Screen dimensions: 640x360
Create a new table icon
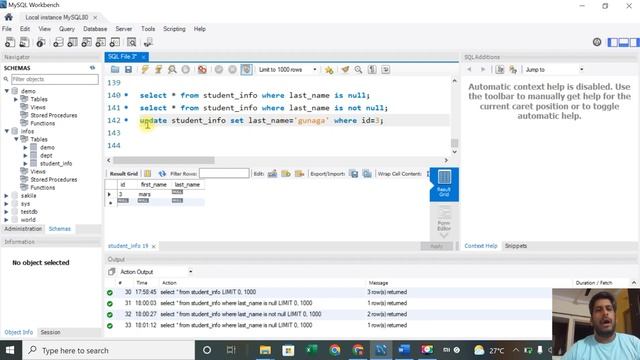coord(72,42)
